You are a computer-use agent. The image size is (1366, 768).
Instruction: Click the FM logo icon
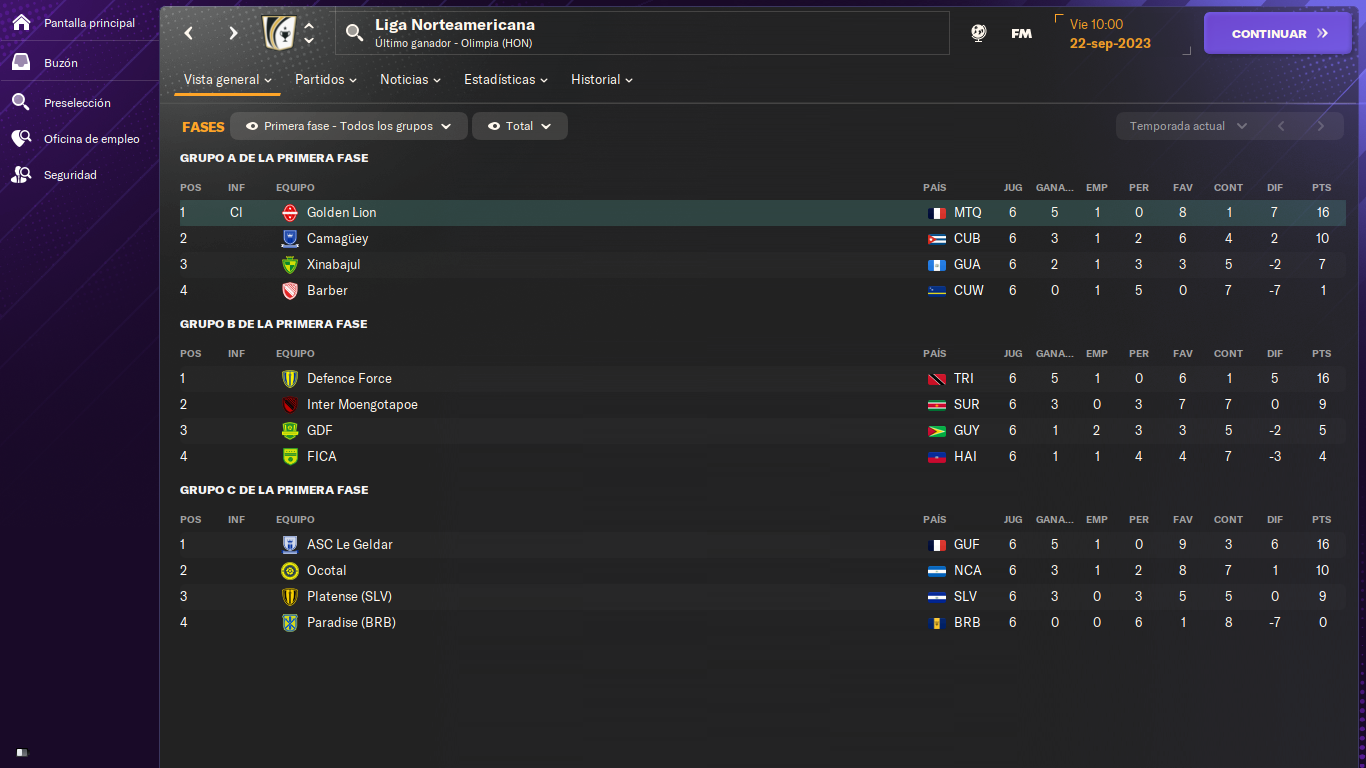1021,33
